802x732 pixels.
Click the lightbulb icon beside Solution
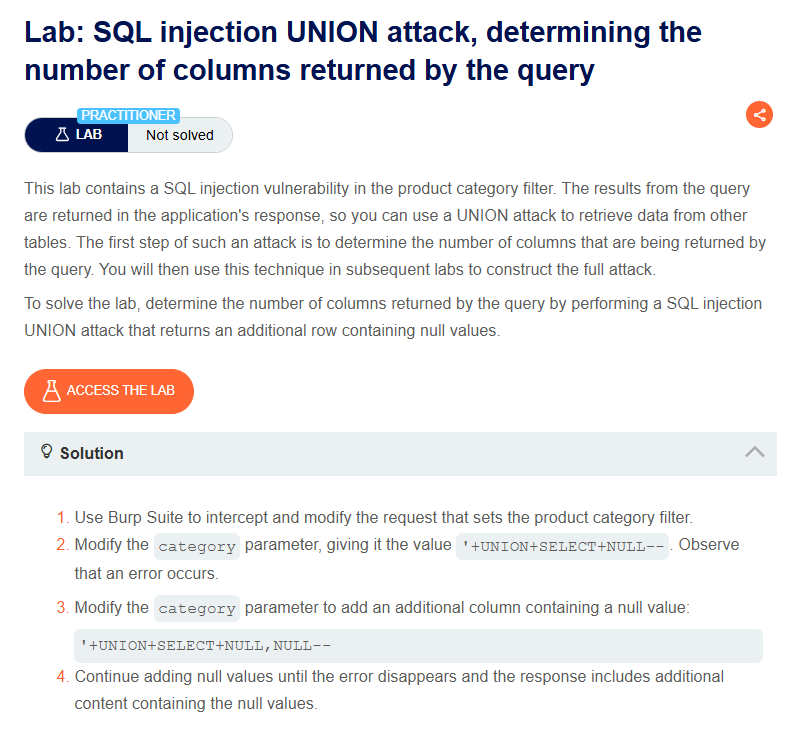click(46, 452)
